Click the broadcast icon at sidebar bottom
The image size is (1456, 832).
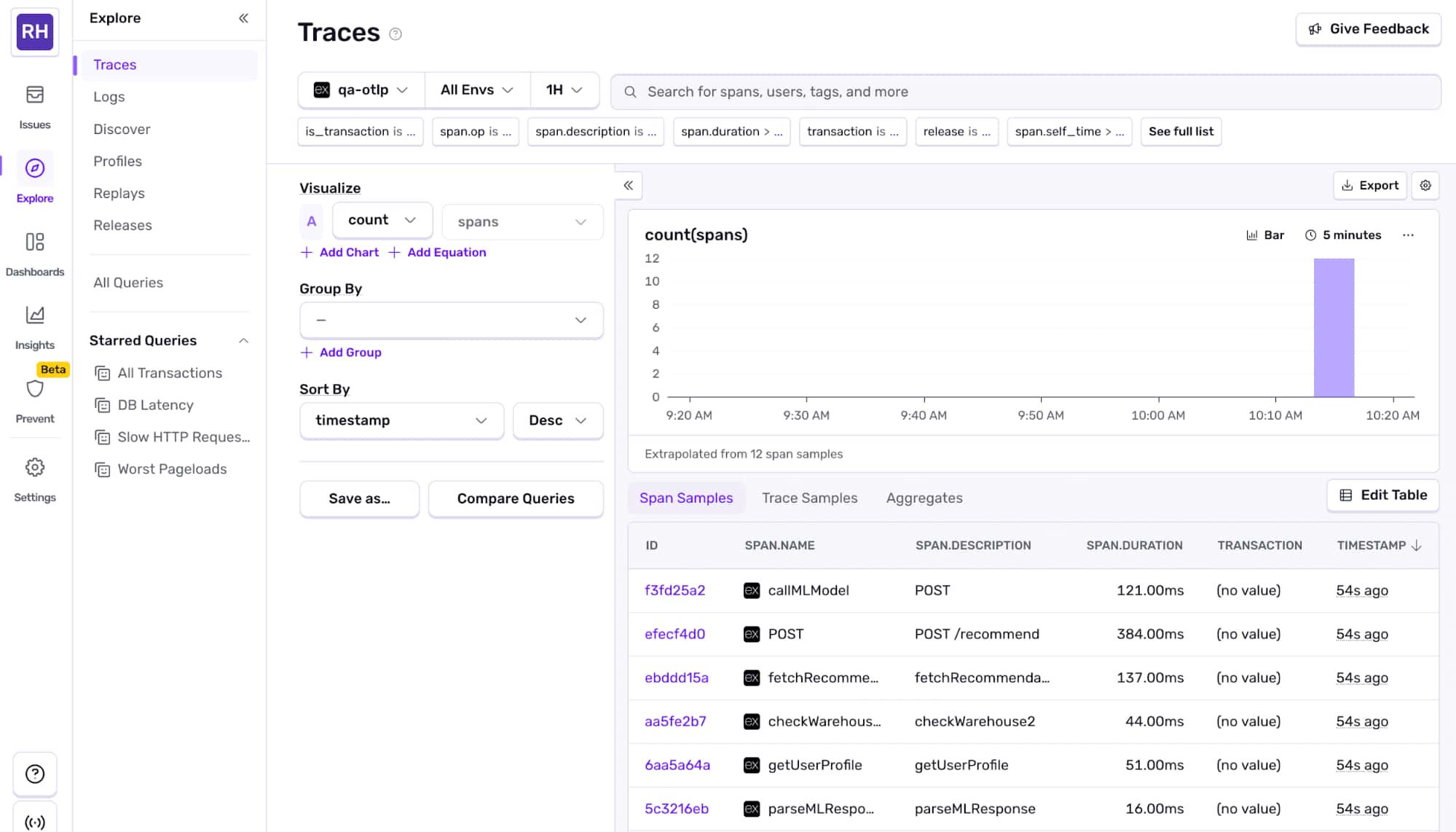pos(34,822)
